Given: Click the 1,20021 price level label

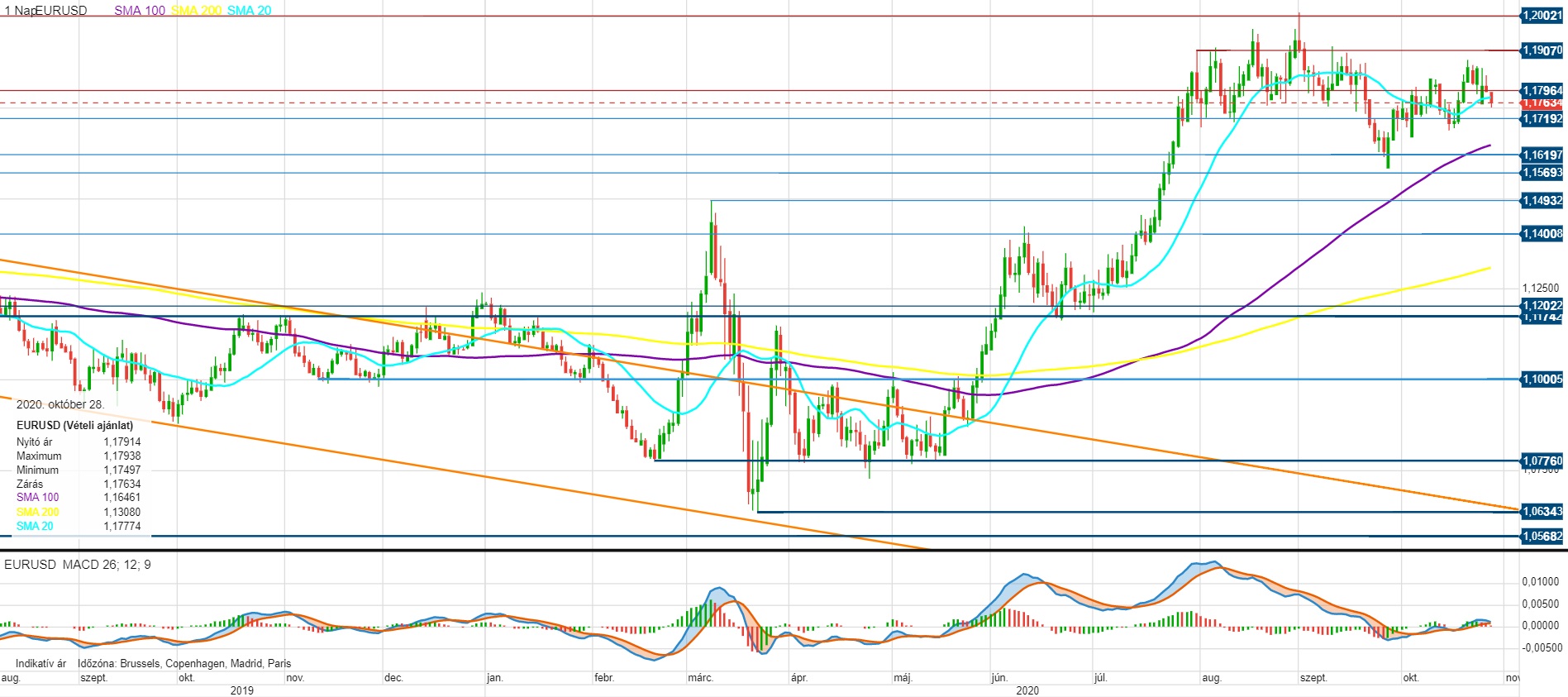Looking at the screenshot, I should tap(1542, 16).
